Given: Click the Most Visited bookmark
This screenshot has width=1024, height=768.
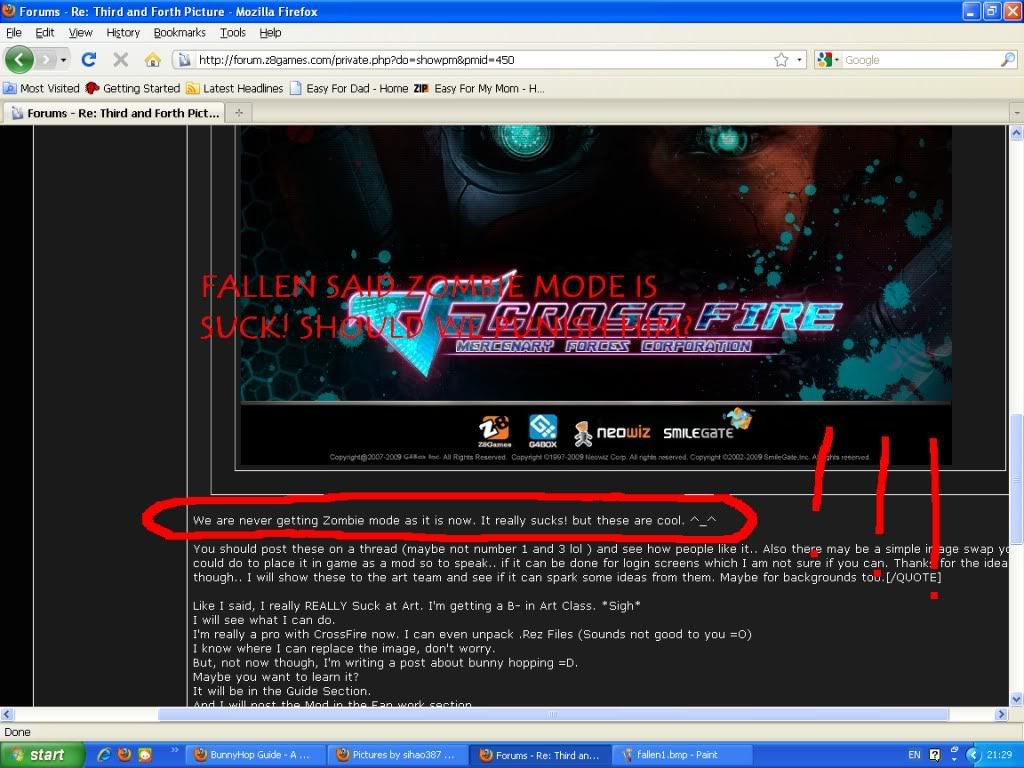Looking at the screenshot, I should (42, 88).
